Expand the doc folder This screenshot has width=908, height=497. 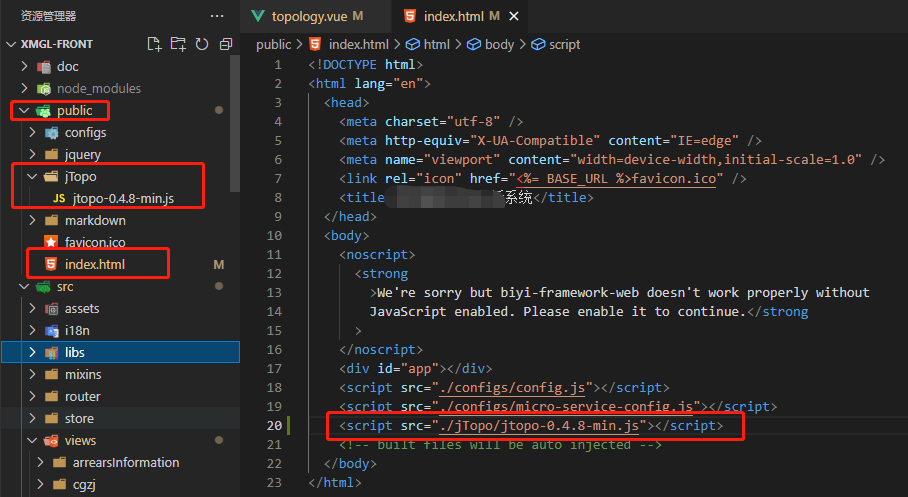point(24,66)
